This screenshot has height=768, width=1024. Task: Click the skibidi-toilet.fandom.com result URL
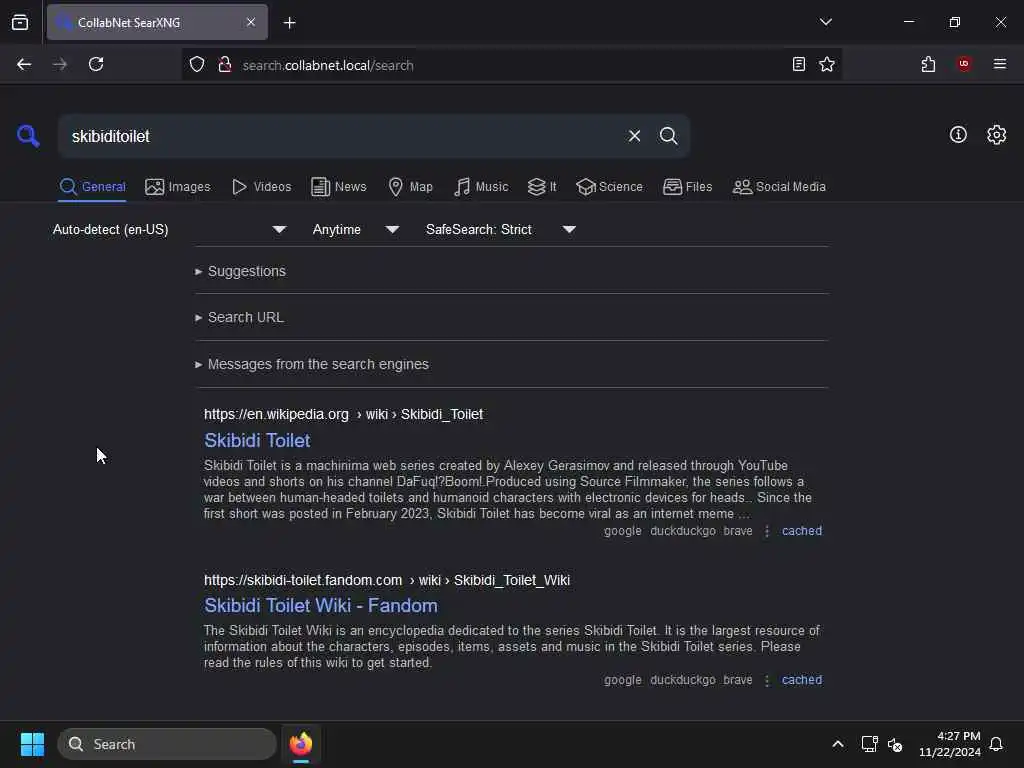(x=387, y=581)
